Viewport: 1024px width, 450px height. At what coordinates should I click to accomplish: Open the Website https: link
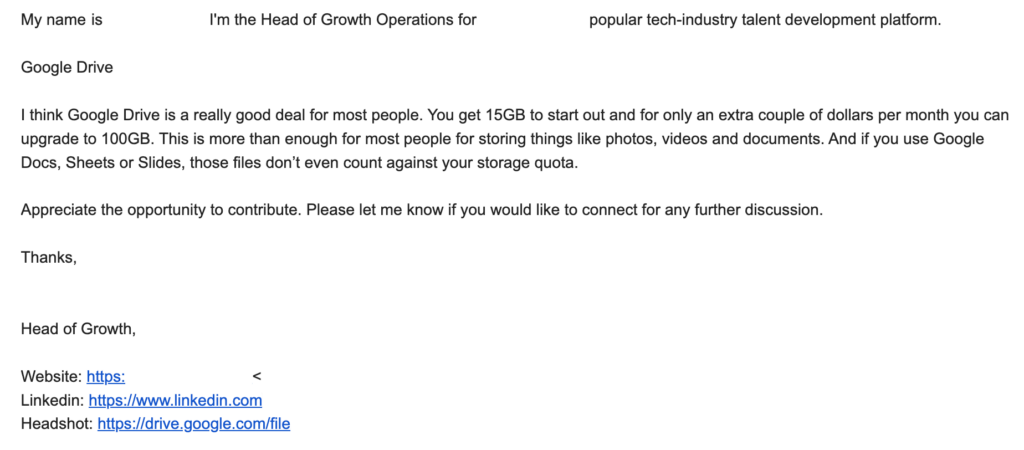pyautogui.click(x=106, y=377)
